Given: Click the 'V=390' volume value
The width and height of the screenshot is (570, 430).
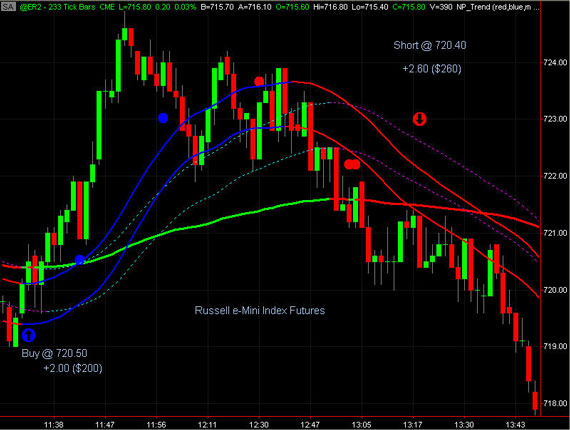Looking at the screenshot, I should (441, 7).
